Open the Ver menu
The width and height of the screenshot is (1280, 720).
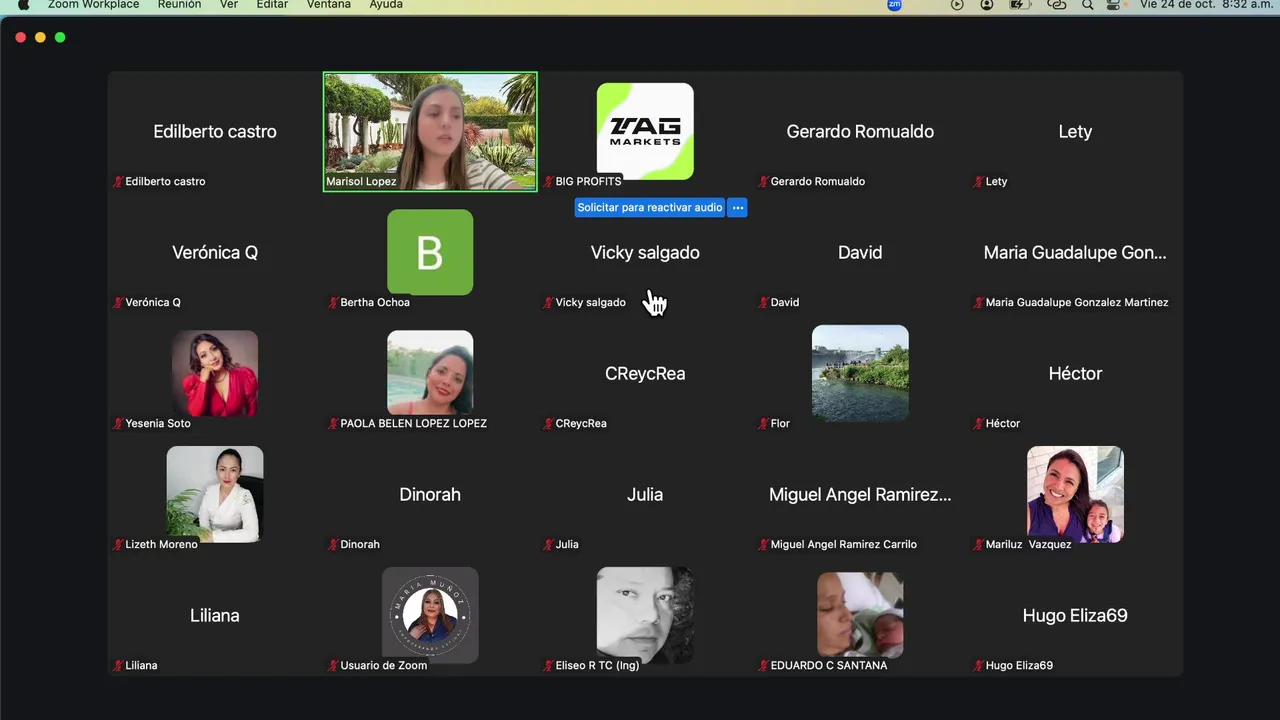(229, 5)
